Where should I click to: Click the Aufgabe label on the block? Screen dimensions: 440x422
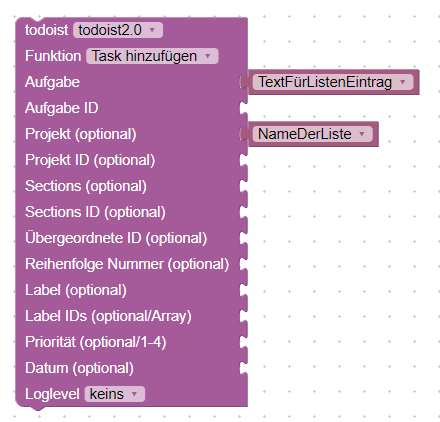[52, 82]
